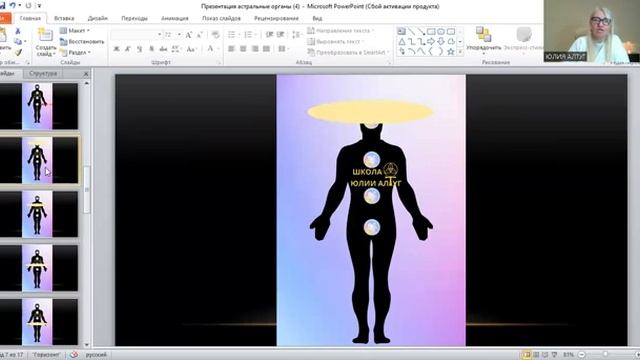Open the Дизайн ribbon tab
The image size is (640, 360).
[98, 18]
